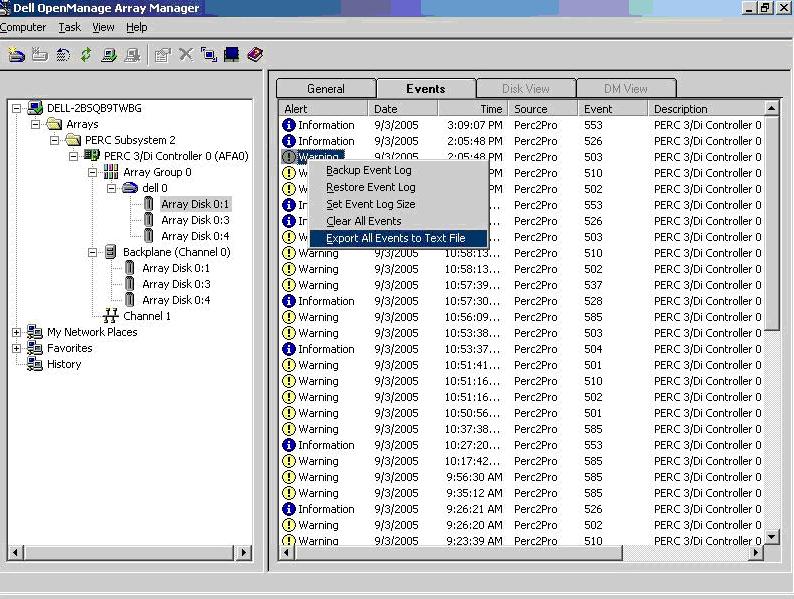The image size is (794, 599).
Task: Sort by the Description column header
Action: pyautogui.click(x=706, y=108)
